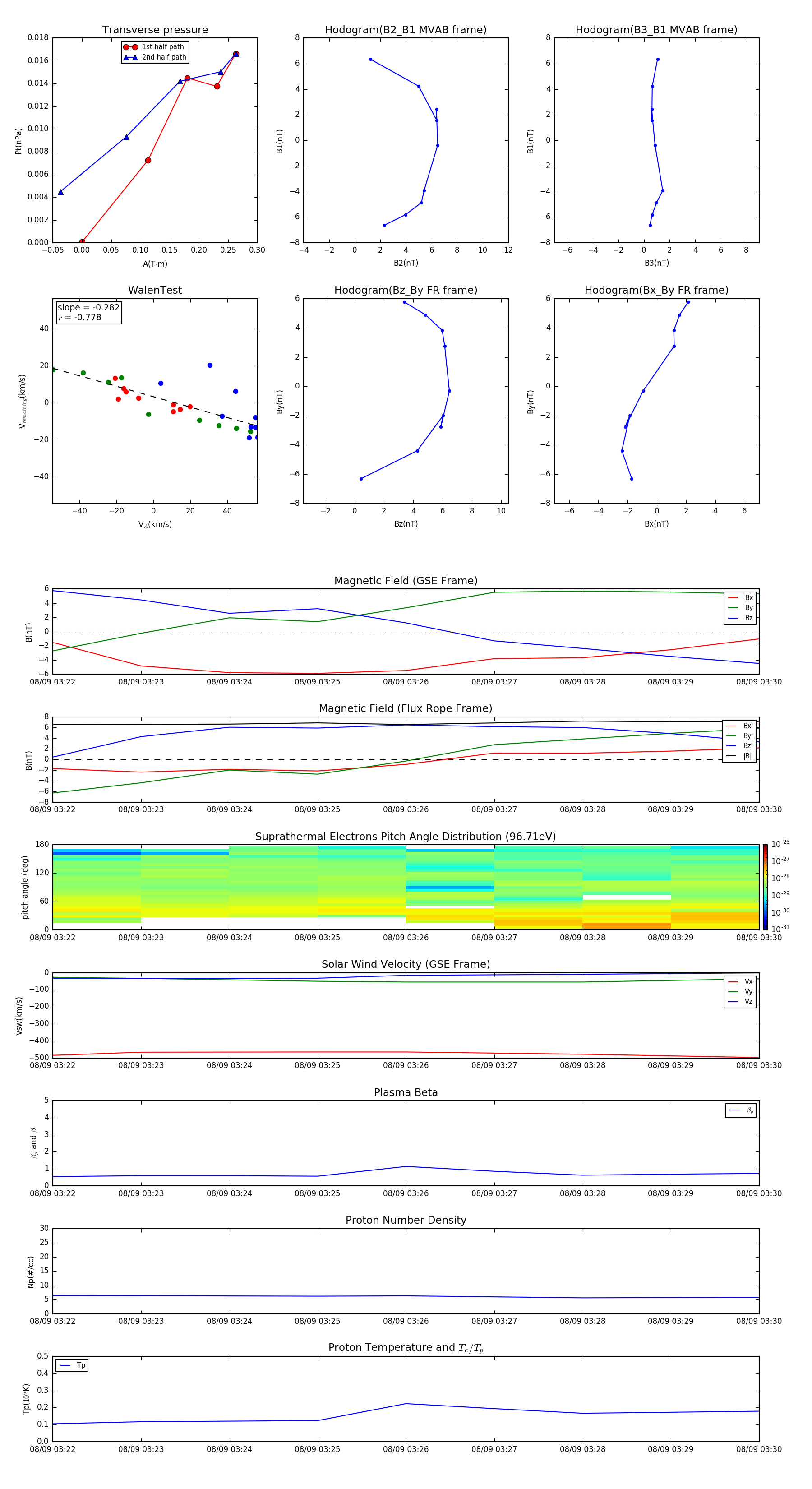Click the '2nd half path' legend entry
812x1489 pixels.
155,57
